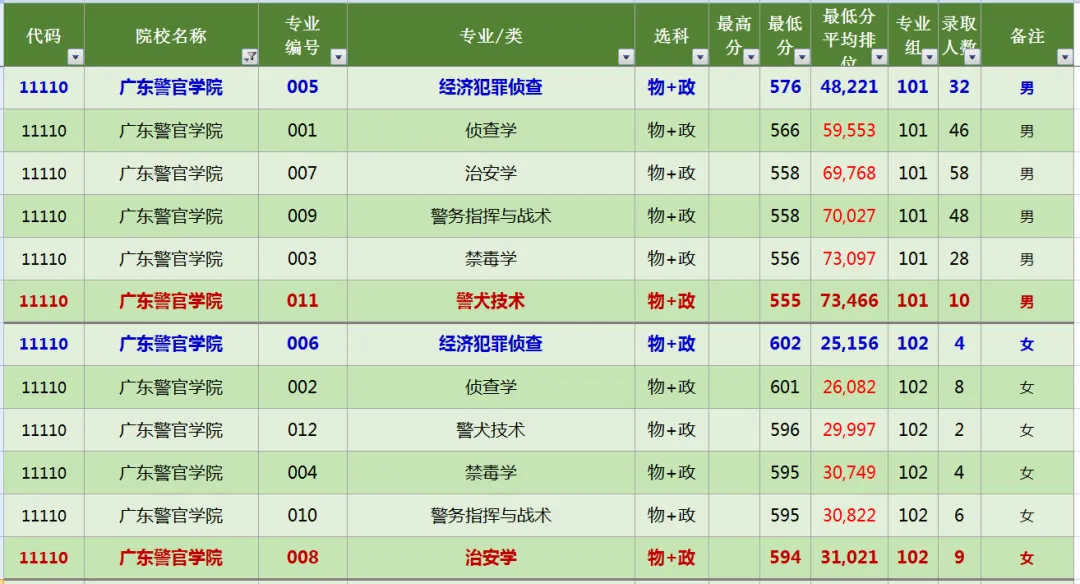Viewport: 1080px width, 584px height.
Task: Click minimum score cell 555
Action: click(785, 301)
